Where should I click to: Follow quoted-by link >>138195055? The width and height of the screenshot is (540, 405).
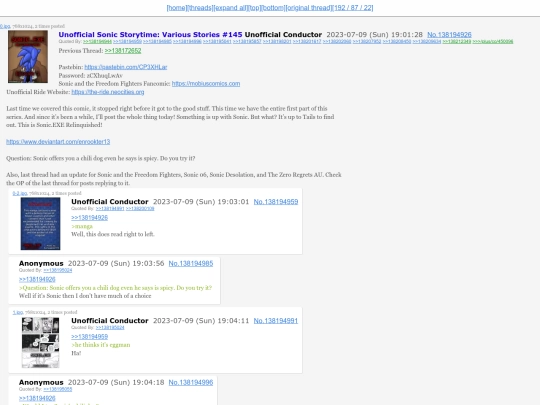click(58, 390)
